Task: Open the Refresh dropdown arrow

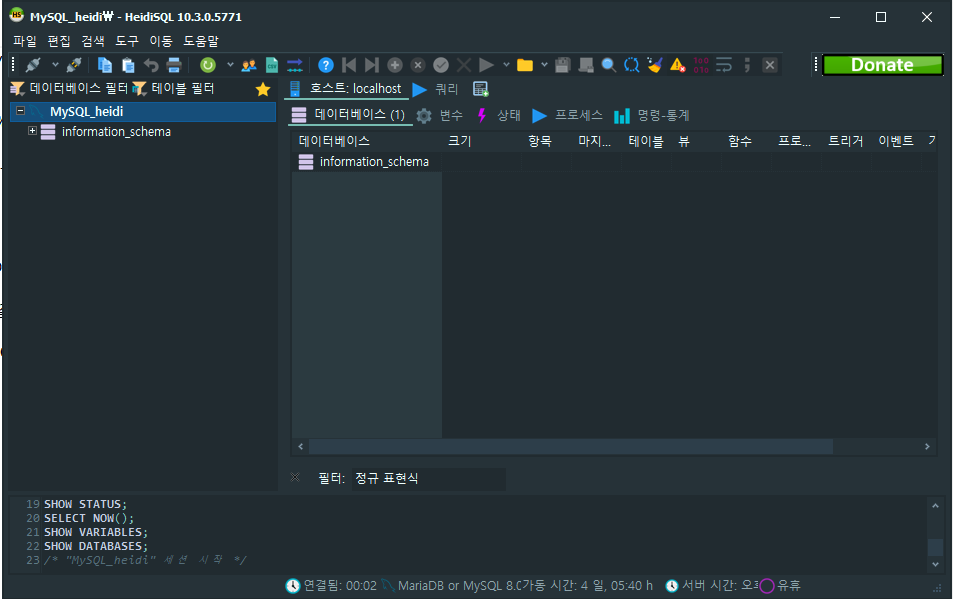Action: [x=230, y=65]
